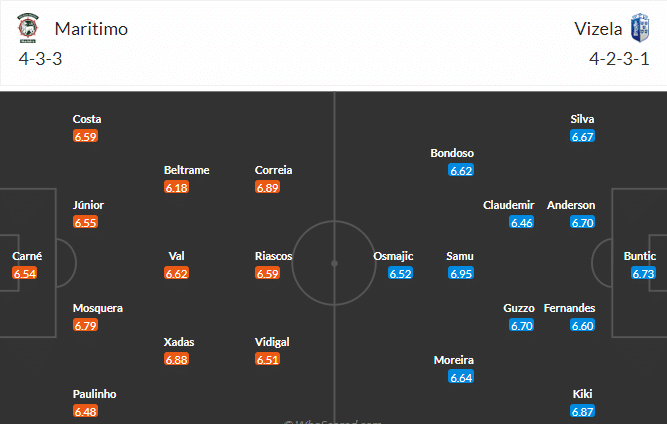Select Vizela player Bondoso
Viewport: 667px width, 424px height.
pyautogui.click(x=452, y=153)
